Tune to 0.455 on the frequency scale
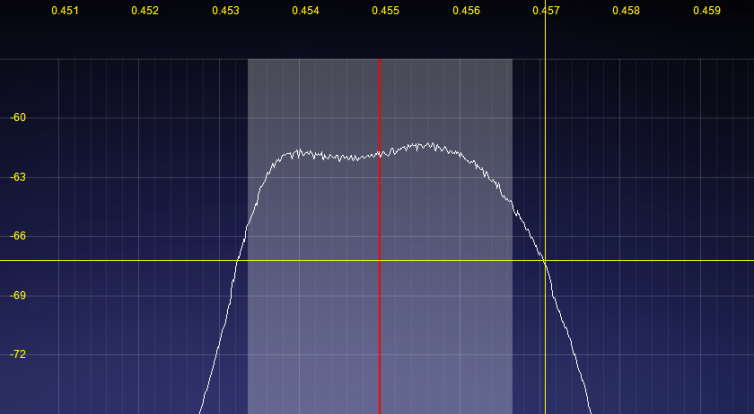 point(385,11)
